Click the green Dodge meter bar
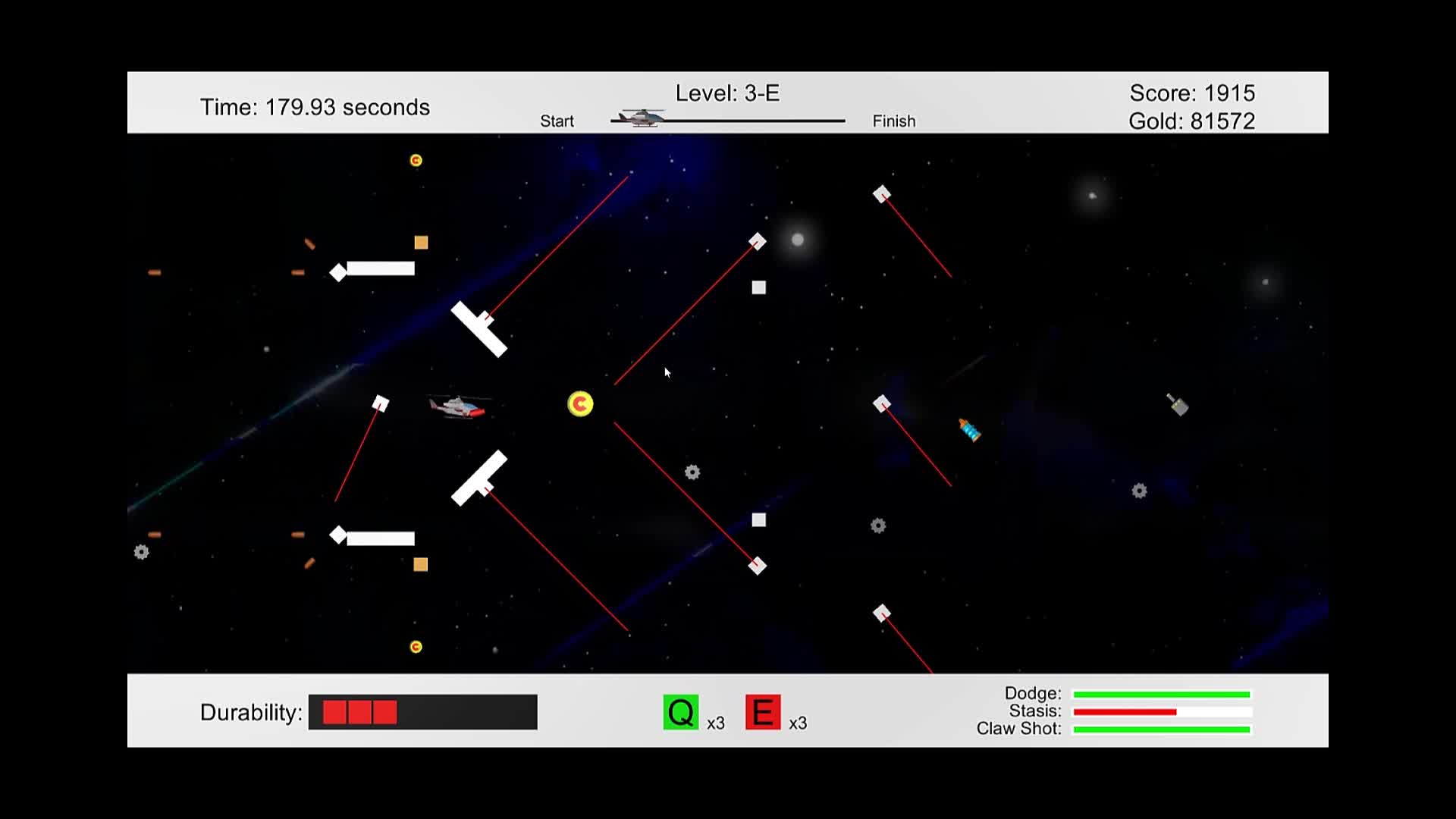The width and height of the screenshot is (1456, 819). [x=1161, y=695]
